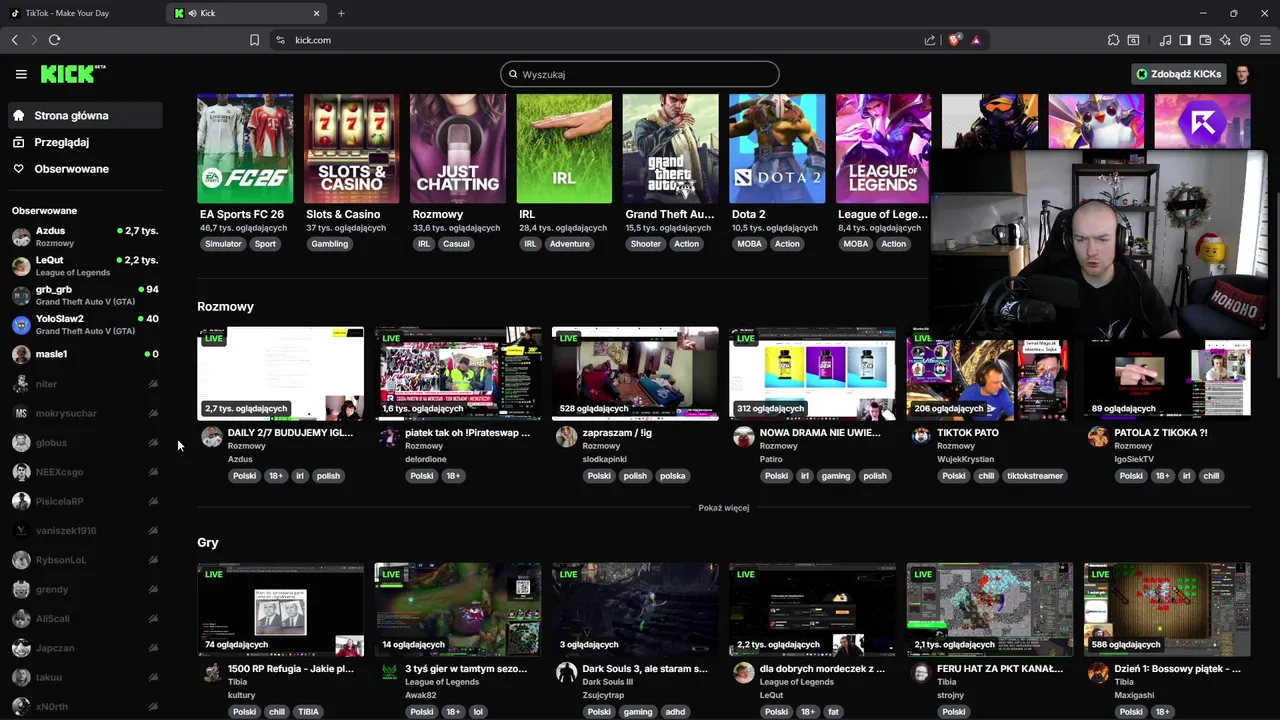Open the browser extensions puzzle icon

(x=1113, y=40)
